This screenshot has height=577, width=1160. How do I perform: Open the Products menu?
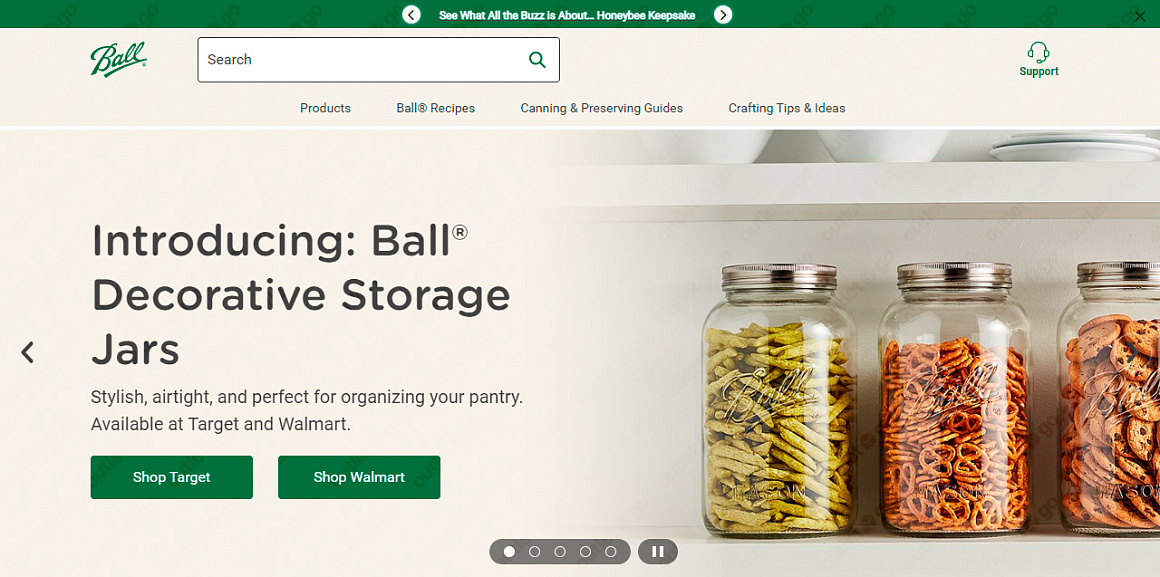(326, 108)
